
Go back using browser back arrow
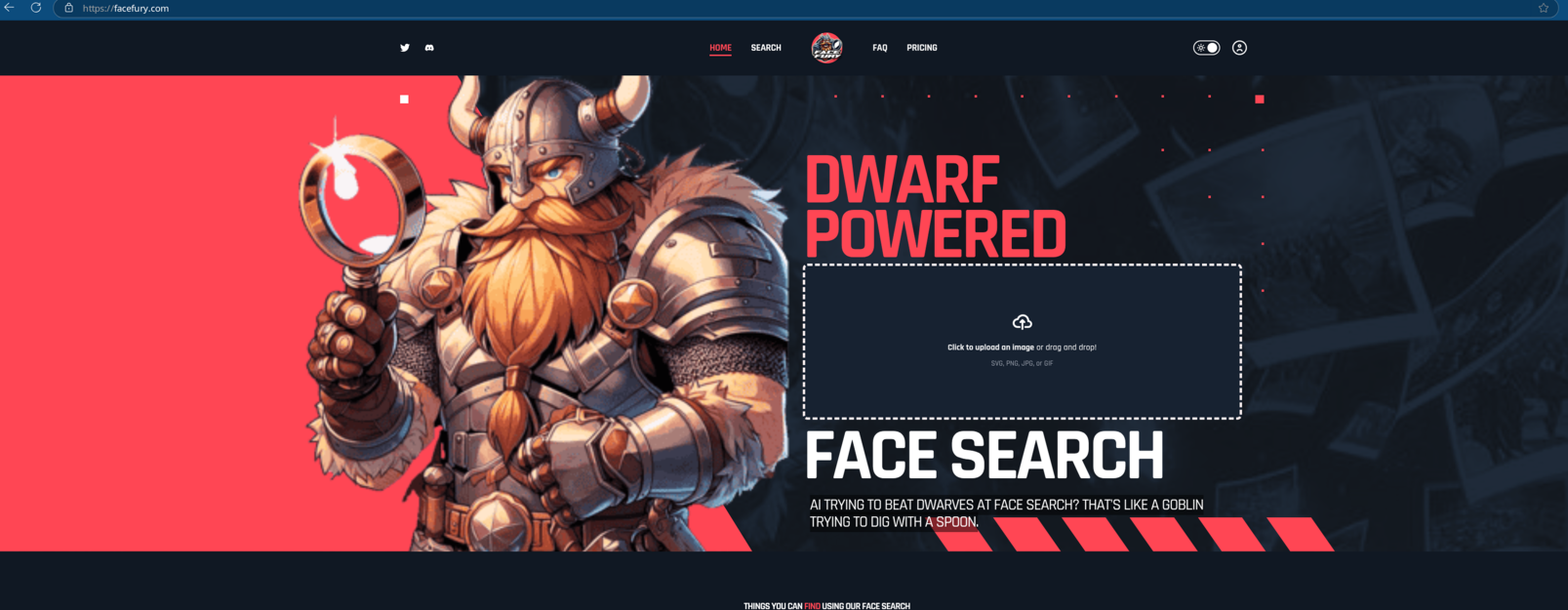pyautogui.click(x=10, y=8)
